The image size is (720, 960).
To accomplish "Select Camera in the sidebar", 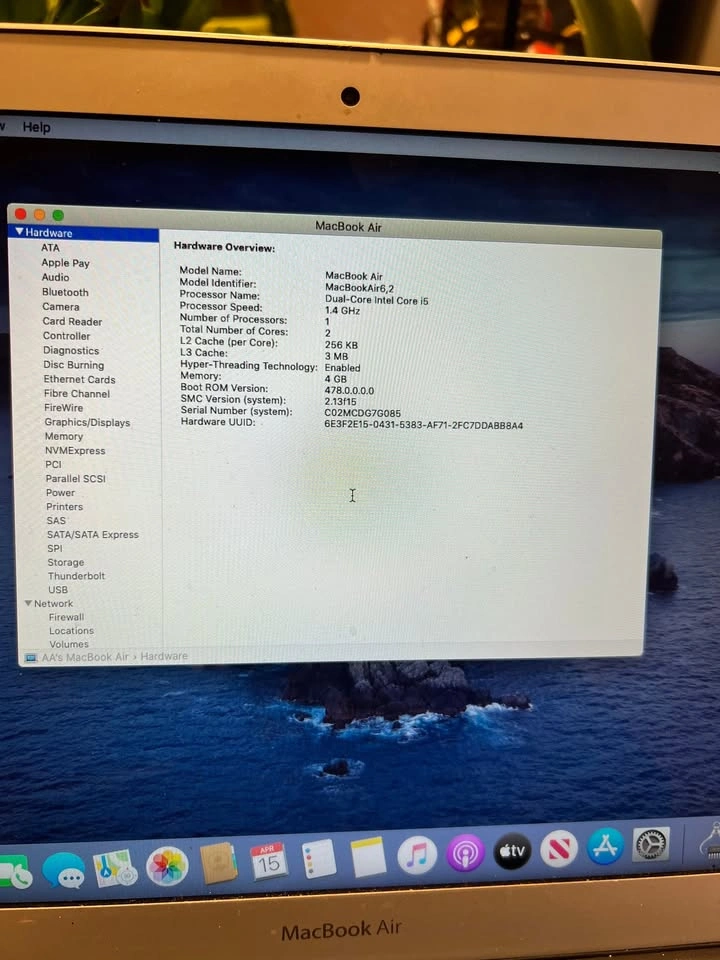I will click(61, 307).
